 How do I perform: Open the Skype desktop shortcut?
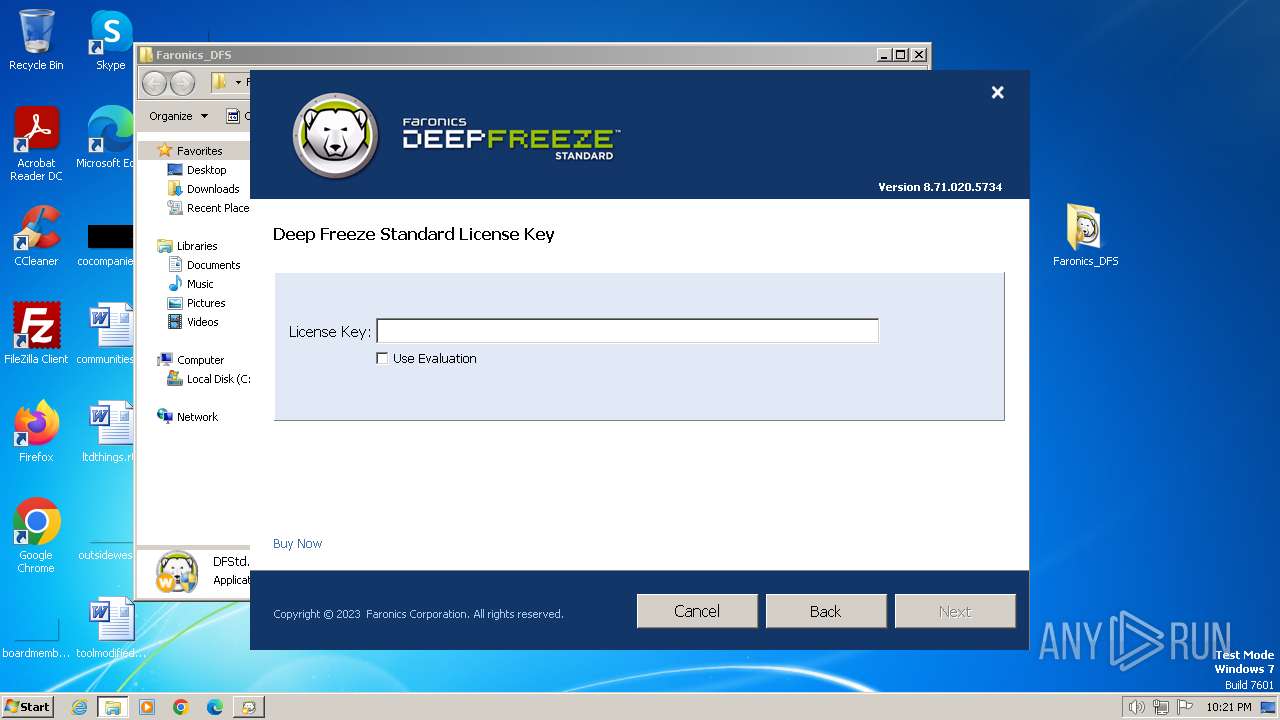pyautogui.click(x=110, y=40)
